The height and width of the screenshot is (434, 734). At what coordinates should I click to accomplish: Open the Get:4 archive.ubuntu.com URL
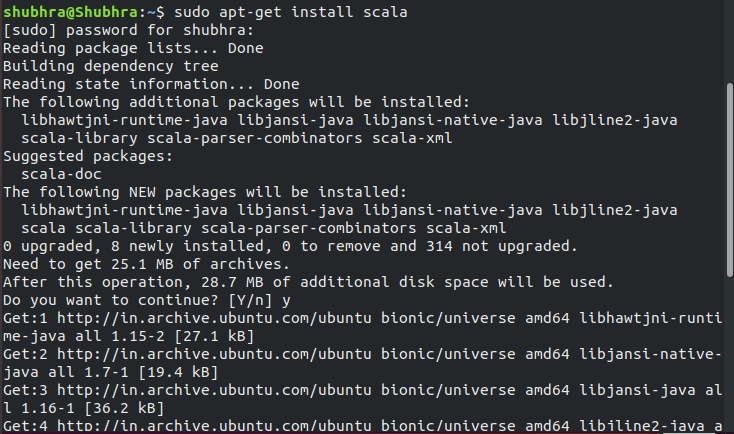tap(196, 424)
